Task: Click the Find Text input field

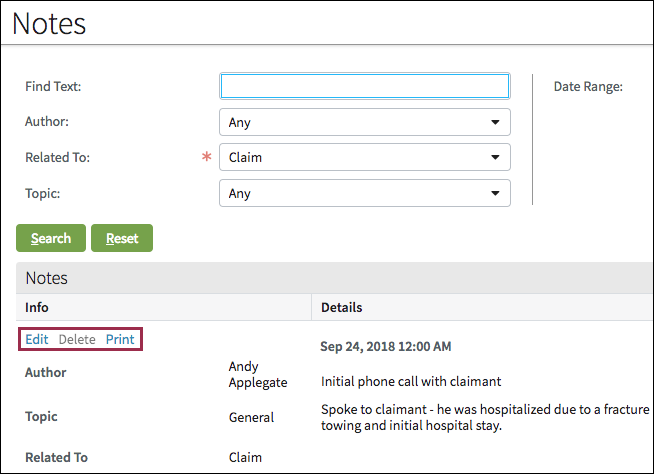Action: click(364, 87)
